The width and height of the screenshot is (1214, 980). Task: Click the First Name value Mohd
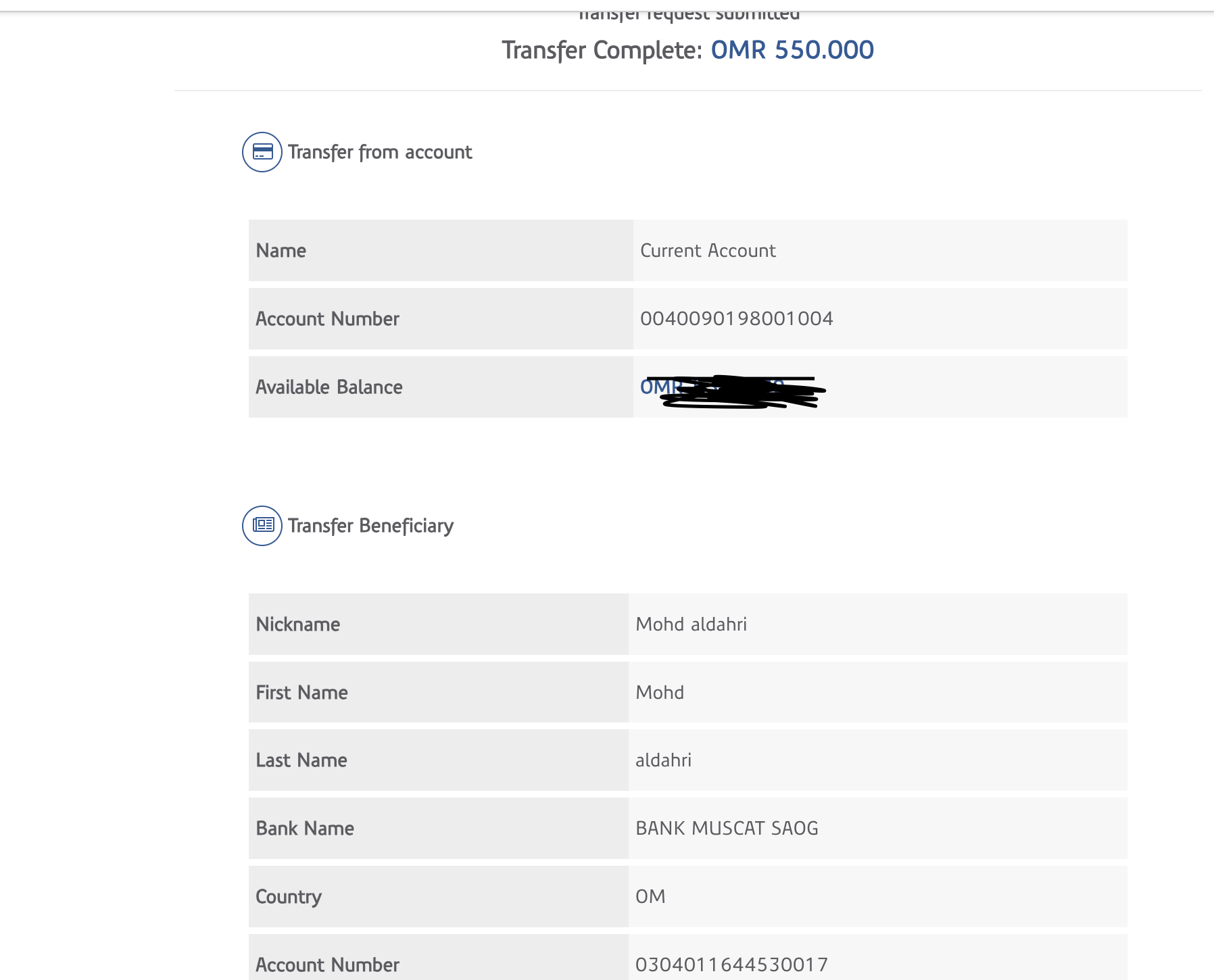coord(660,693)
